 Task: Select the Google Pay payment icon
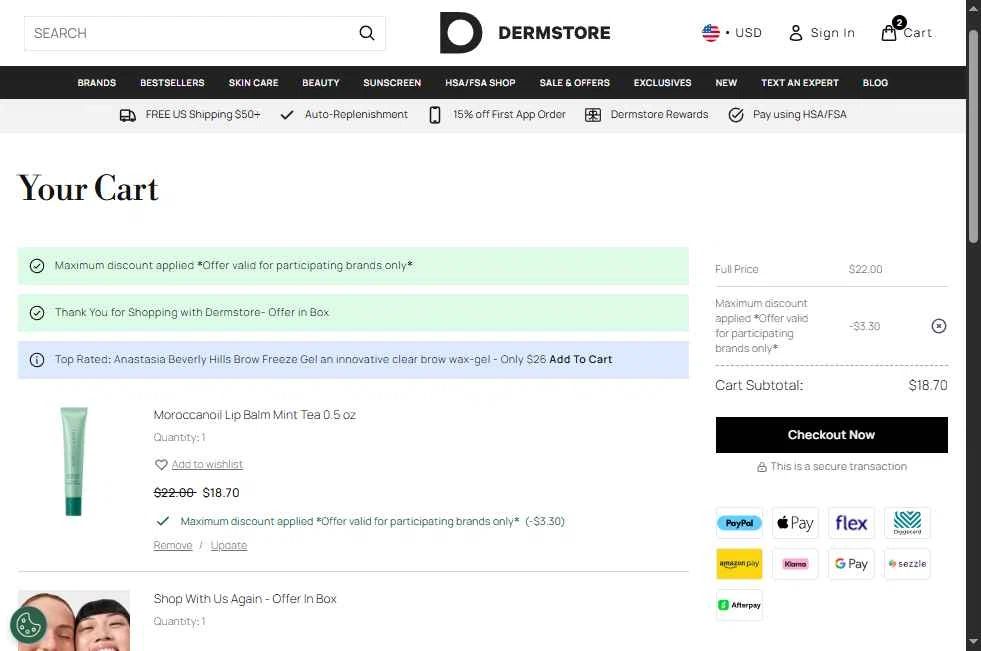[851, 564]
